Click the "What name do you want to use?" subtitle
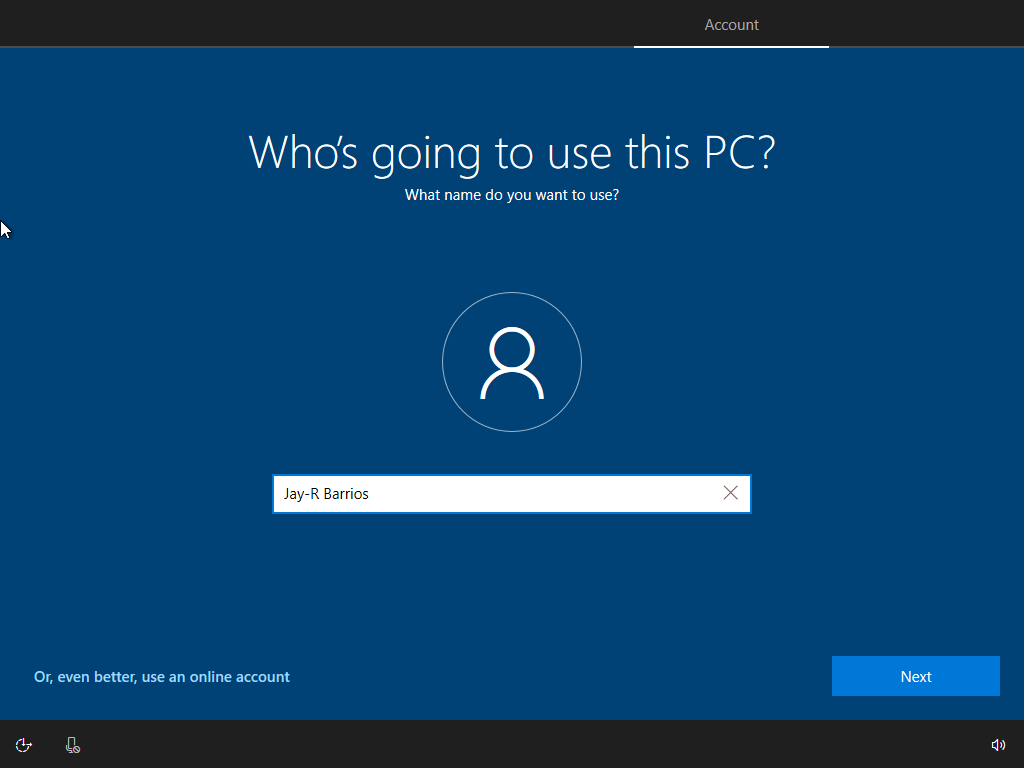The width and height of the screenshot is (1024, 768). (511, 195)
